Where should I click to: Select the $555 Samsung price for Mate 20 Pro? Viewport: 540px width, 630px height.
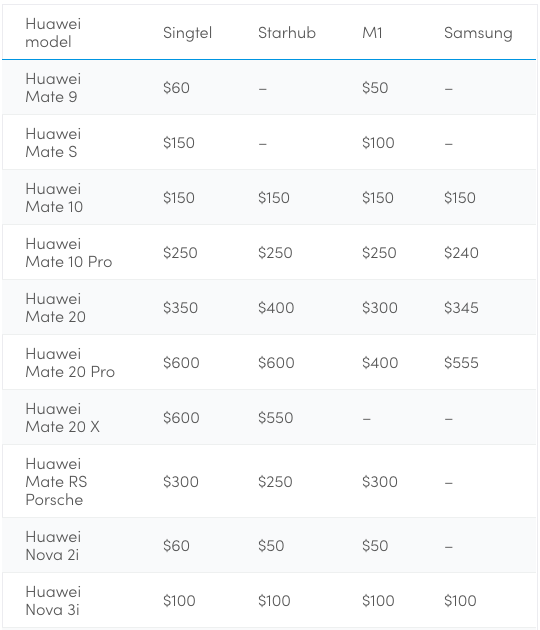click(461, 363)
